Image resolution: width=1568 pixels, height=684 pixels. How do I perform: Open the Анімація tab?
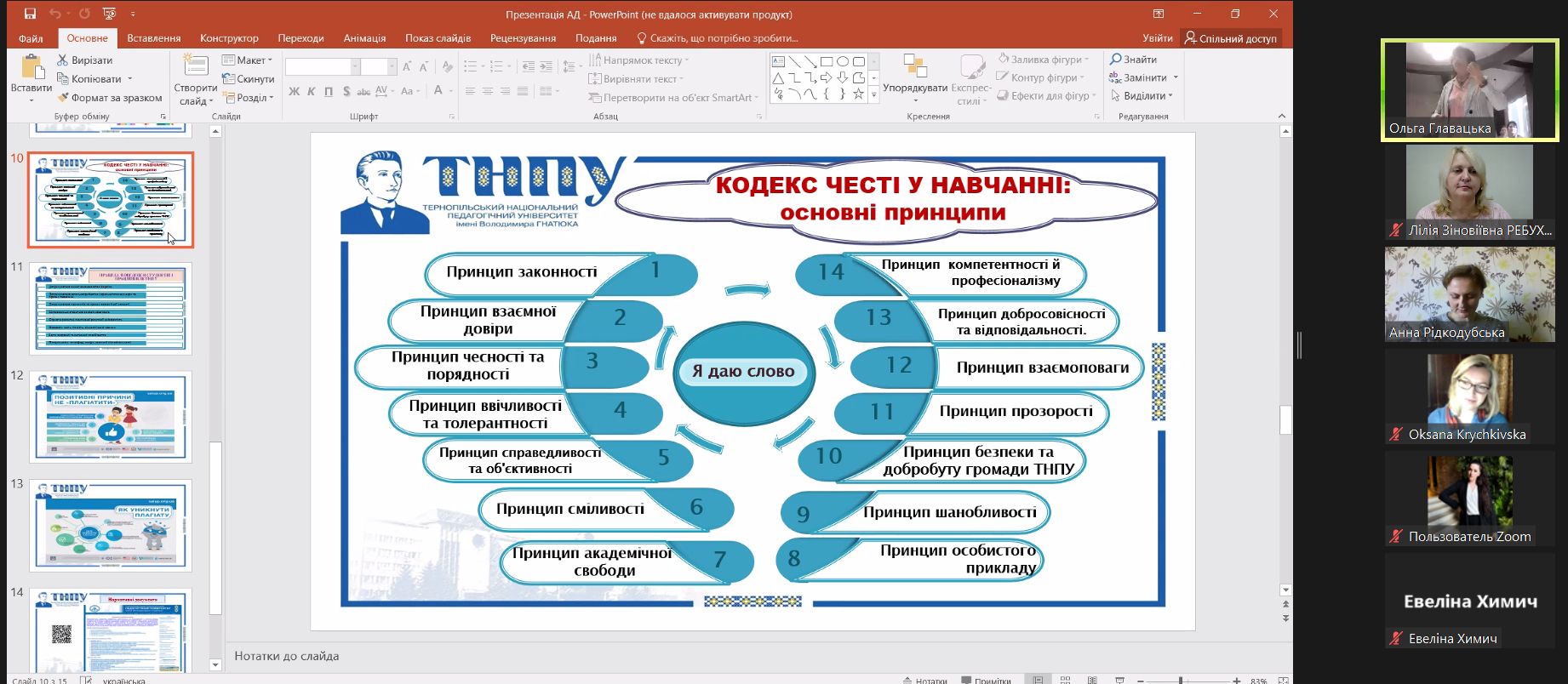[364, 38]
